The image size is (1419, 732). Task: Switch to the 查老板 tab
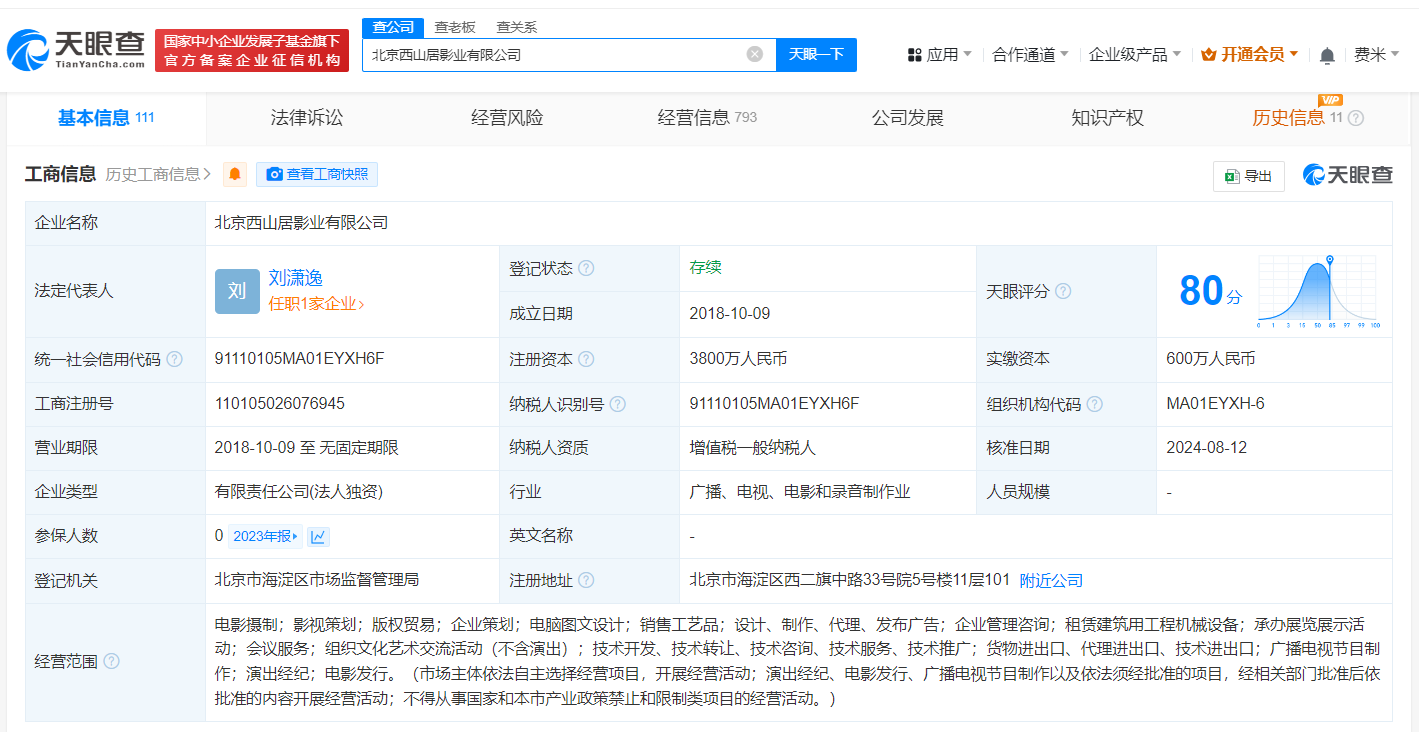click(x=453, y=27)
